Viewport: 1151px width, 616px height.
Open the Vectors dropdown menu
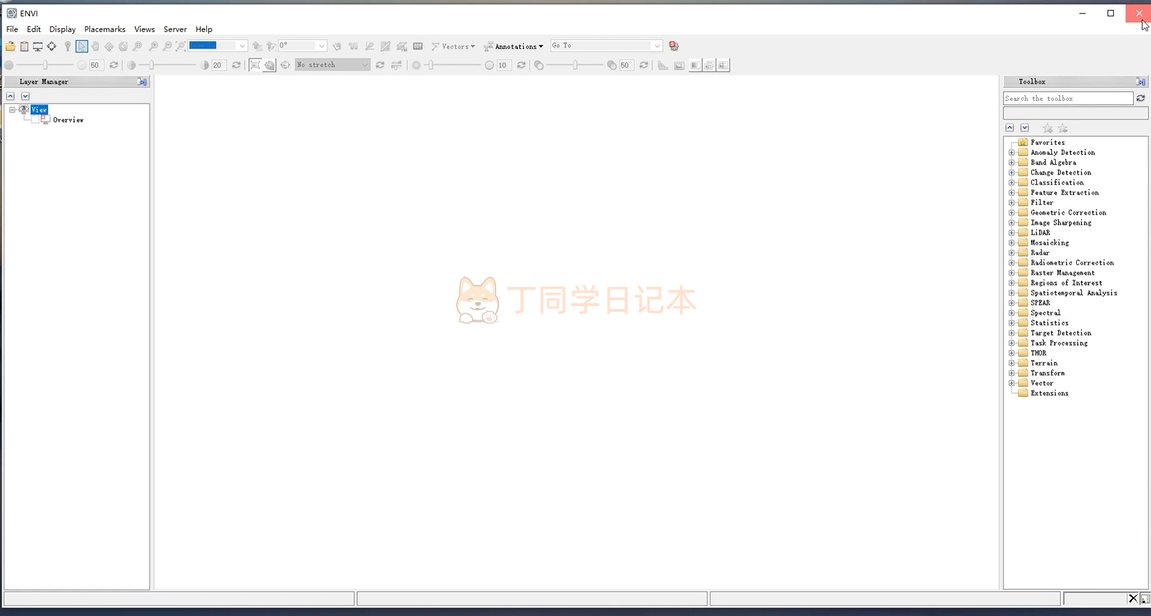tap(453, 46)
